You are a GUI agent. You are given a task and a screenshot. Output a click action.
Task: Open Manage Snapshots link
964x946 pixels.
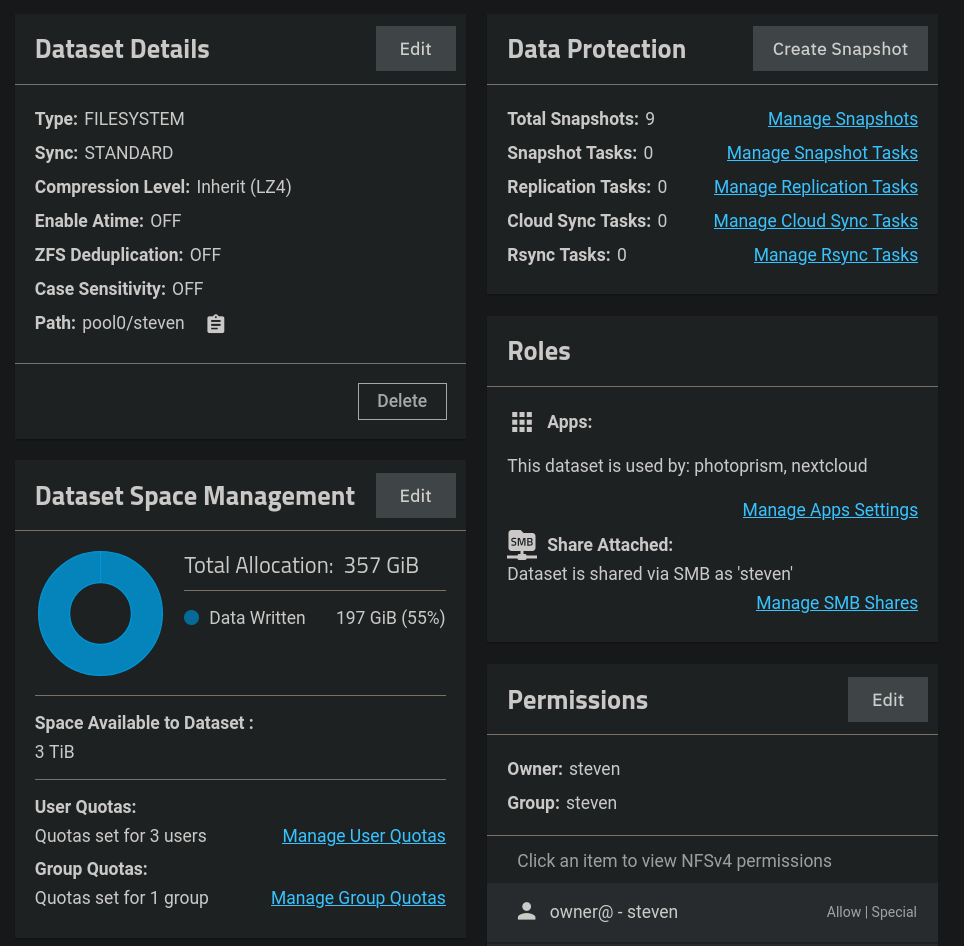coord(842,119)
